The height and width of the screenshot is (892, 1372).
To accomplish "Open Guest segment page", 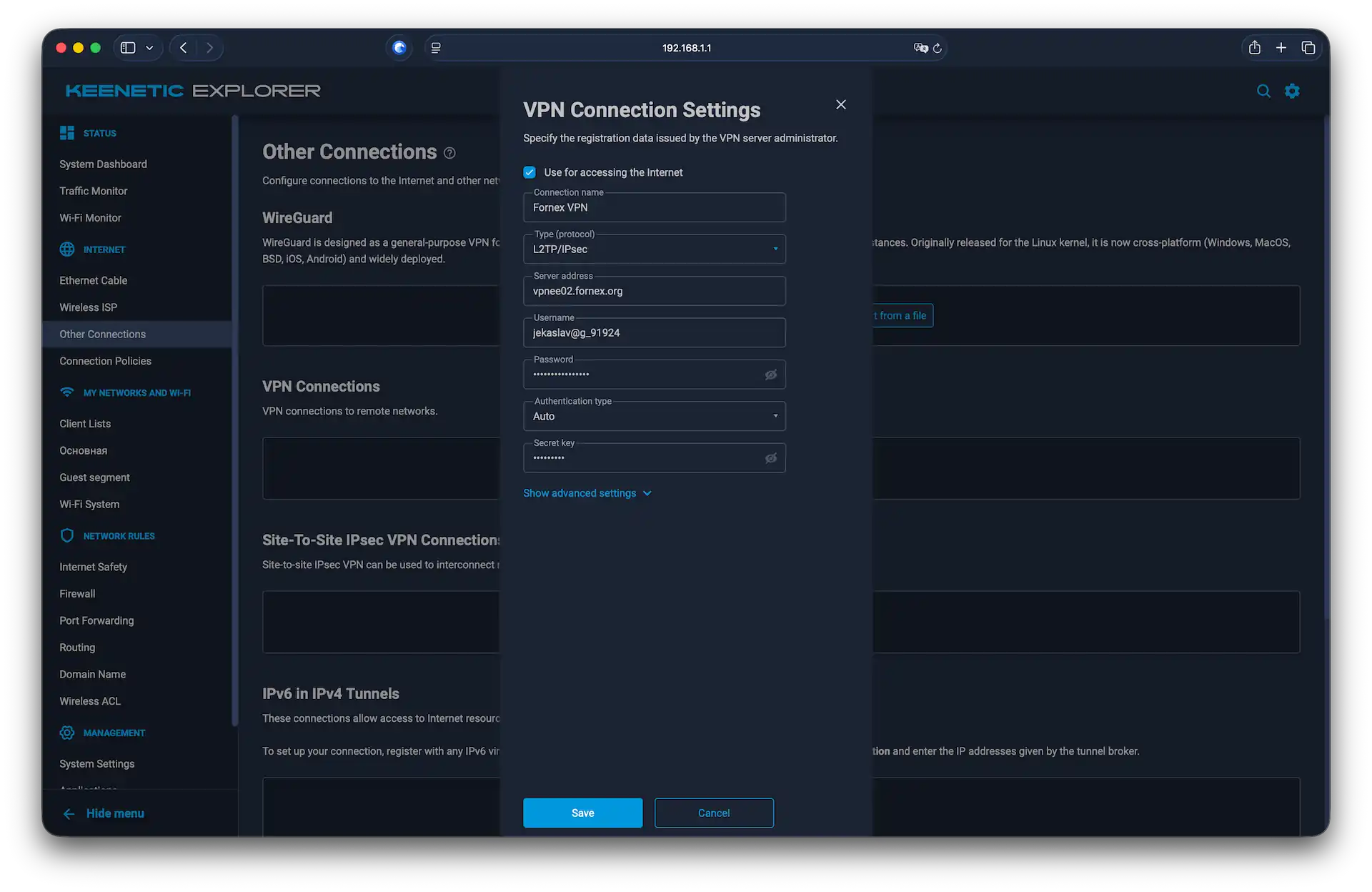I will (x=94, y=477).
